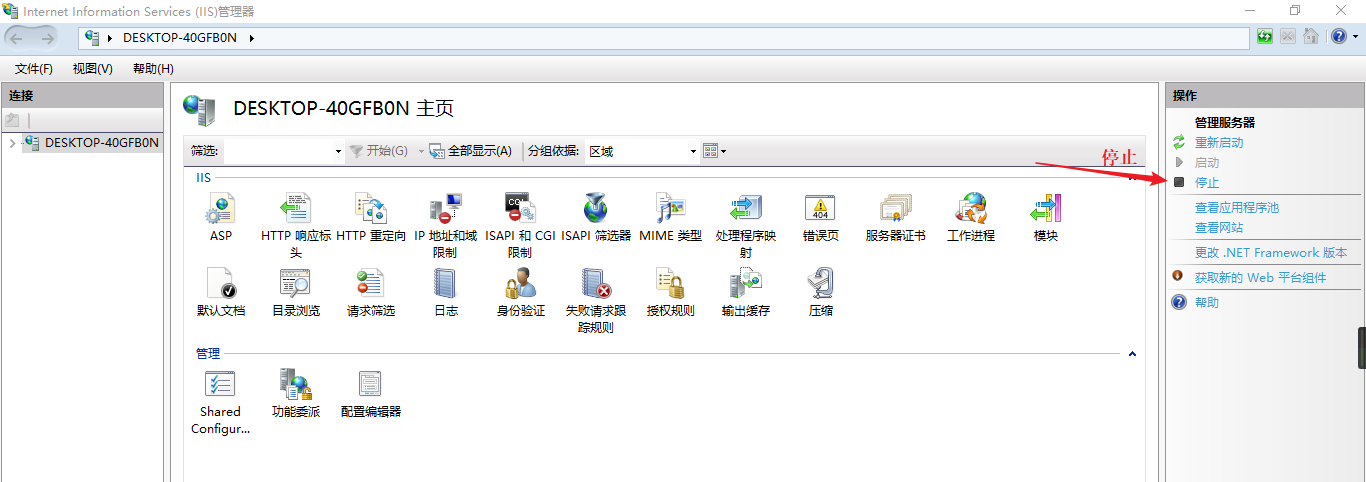
Task: Click 重新启动 action link
Action: pos(1219,143)
